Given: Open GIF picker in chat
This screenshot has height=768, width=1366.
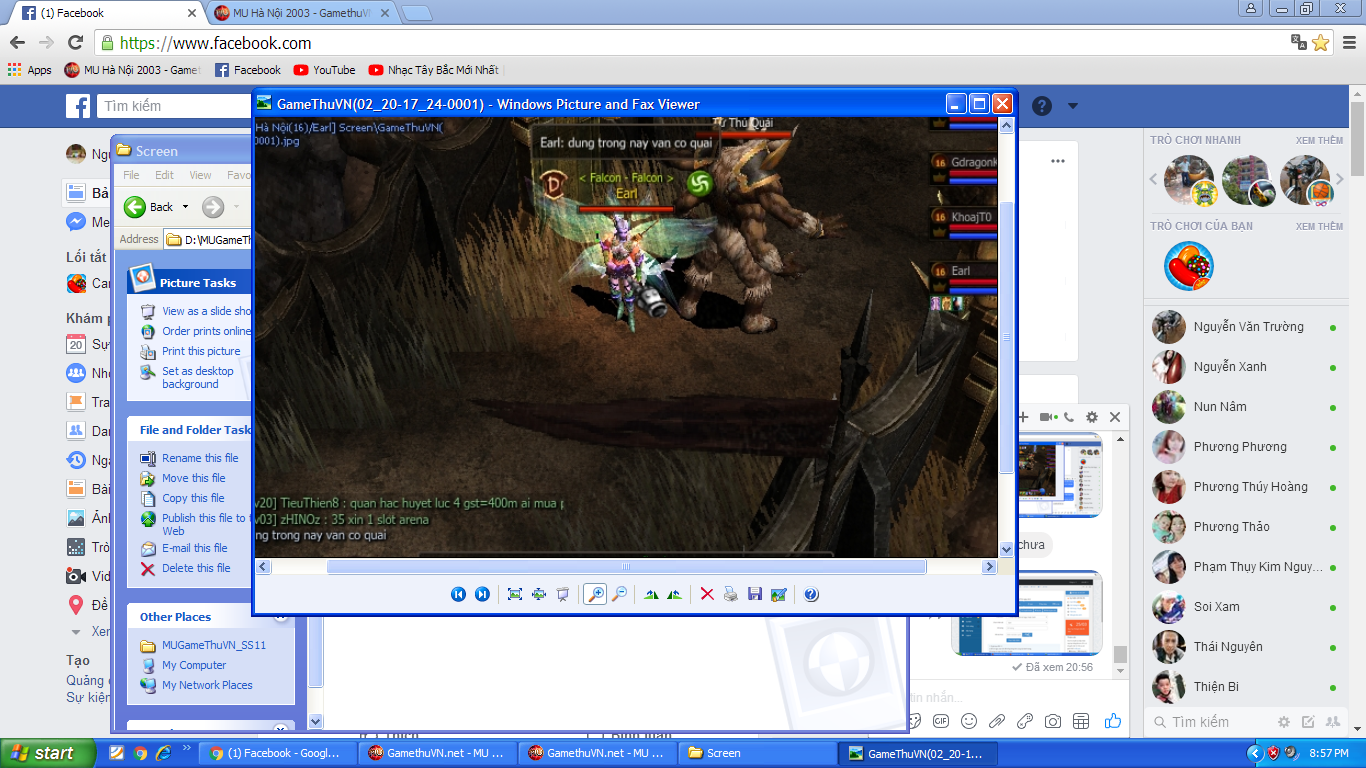Looking at the screenshot, I should point(941,721).
